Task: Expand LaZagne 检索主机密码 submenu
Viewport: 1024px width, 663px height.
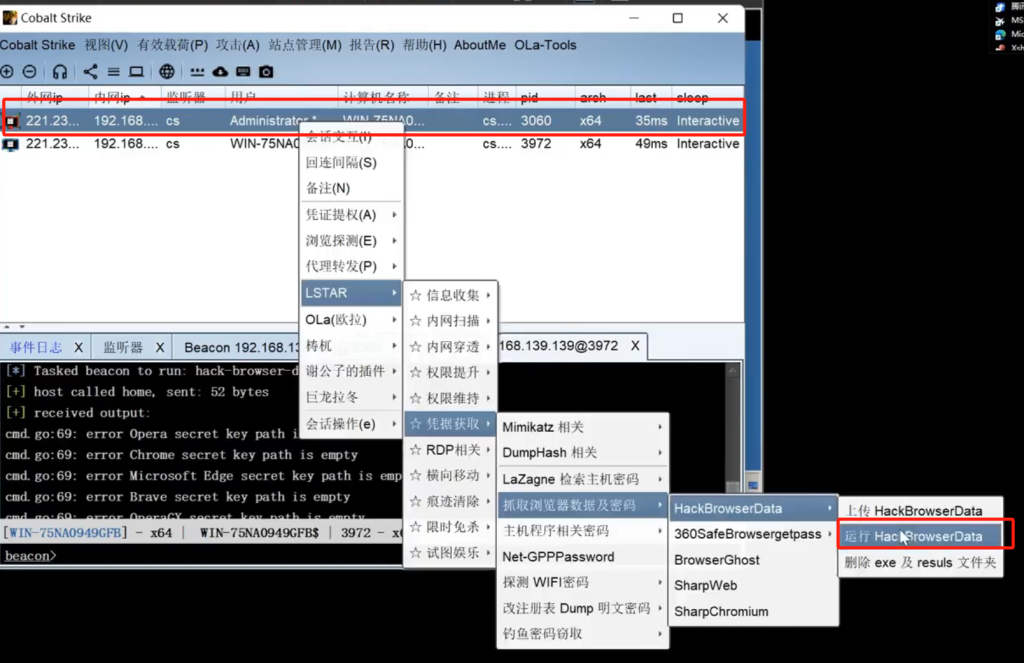Action: click(583, 479)
